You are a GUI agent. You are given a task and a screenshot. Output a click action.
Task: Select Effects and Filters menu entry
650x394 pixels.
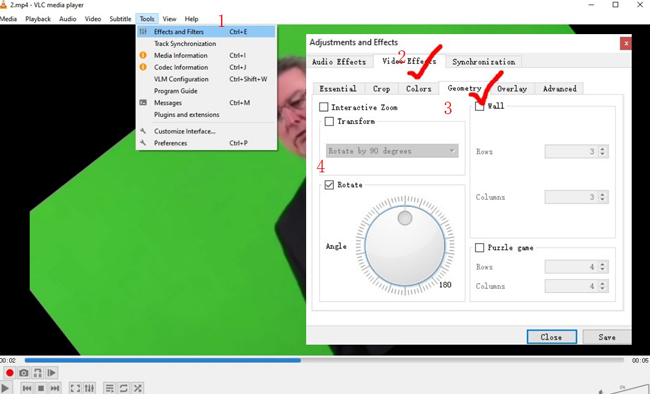pyautogui.click(x=206, y=32)
